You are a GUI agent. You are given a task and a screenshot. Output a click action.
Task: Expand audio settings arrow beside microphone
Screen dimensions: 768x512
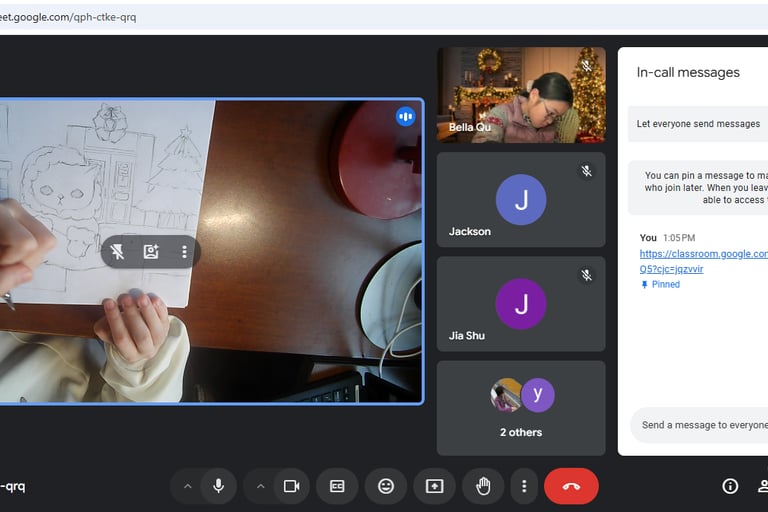tap(188, 487)
